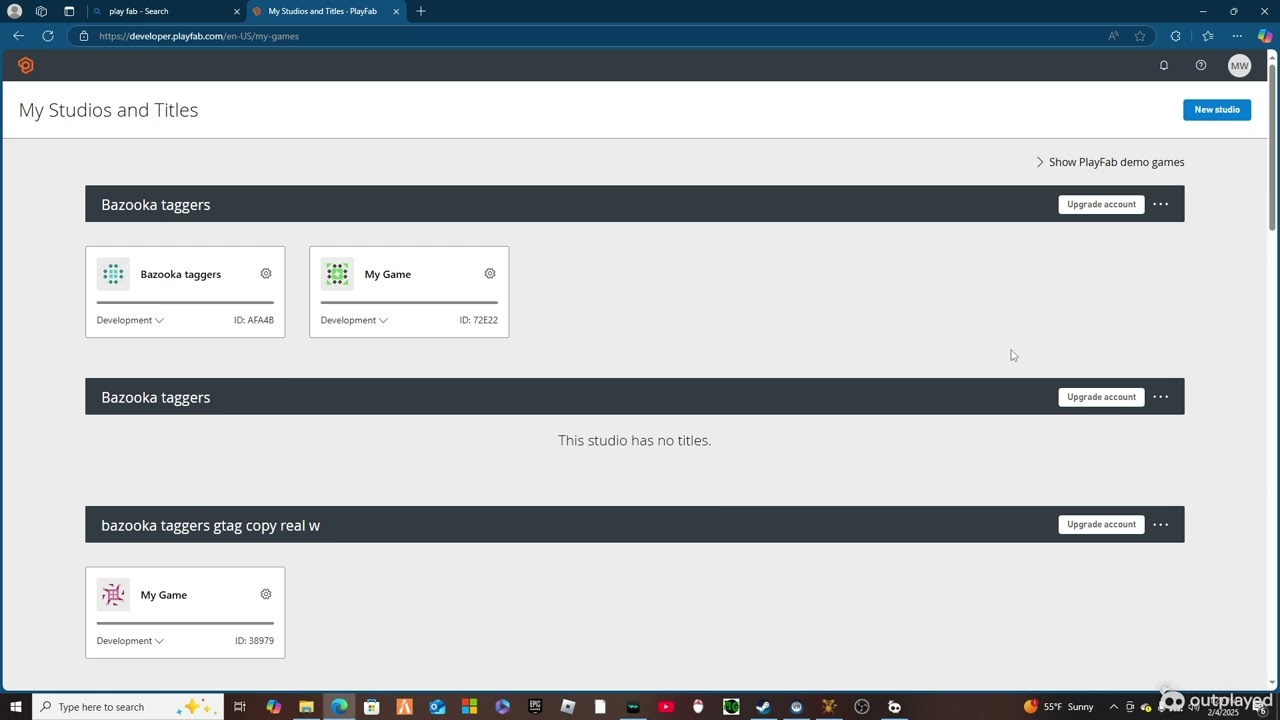The height and width of the screenshot is (720, 1280).
Task: Open My Game title with ID 38979
Action: tap(164, 595)
